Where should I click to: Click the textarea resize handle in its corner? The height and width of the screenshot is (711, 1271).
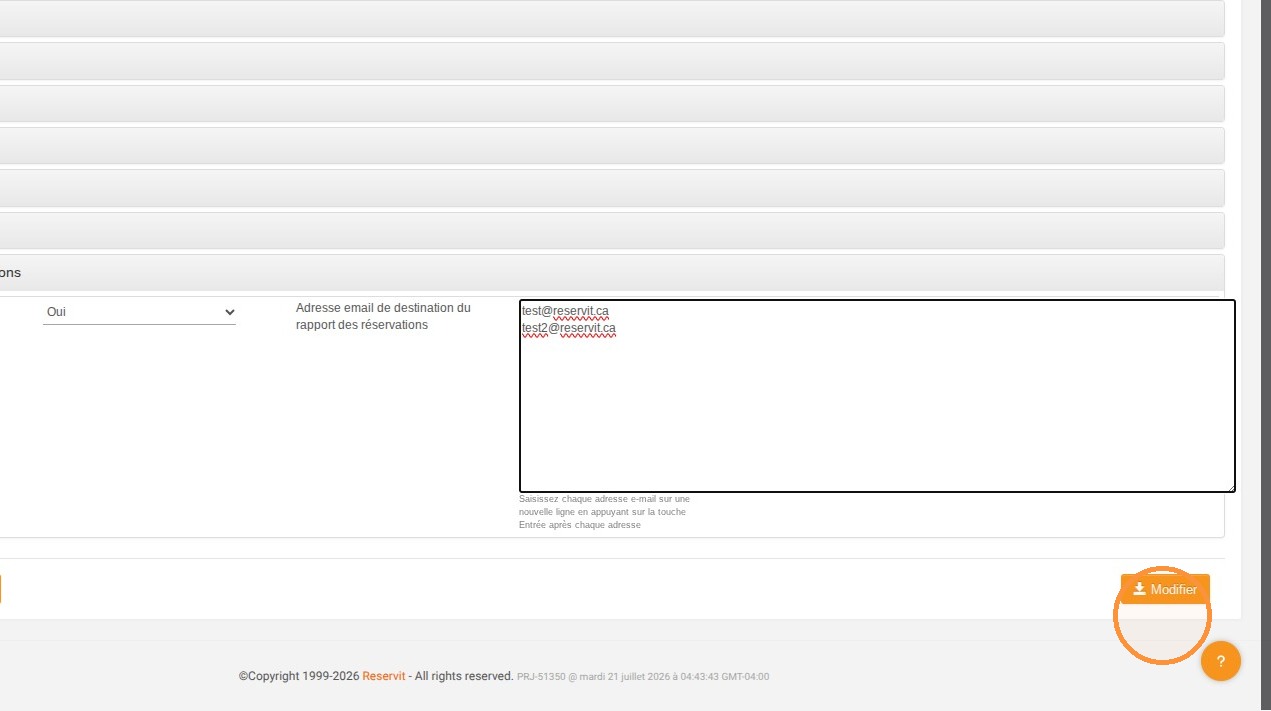(x=1230, y=487)
